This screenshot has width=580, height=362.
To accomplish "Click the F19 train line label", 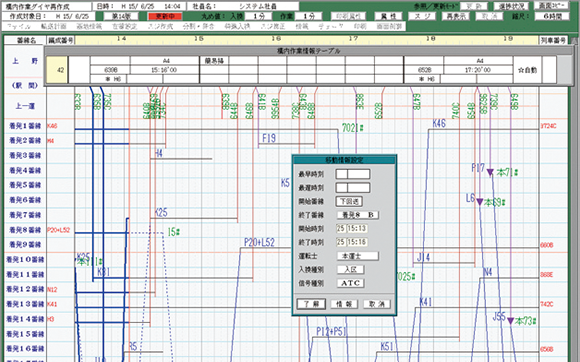I will tap(269, 138).
